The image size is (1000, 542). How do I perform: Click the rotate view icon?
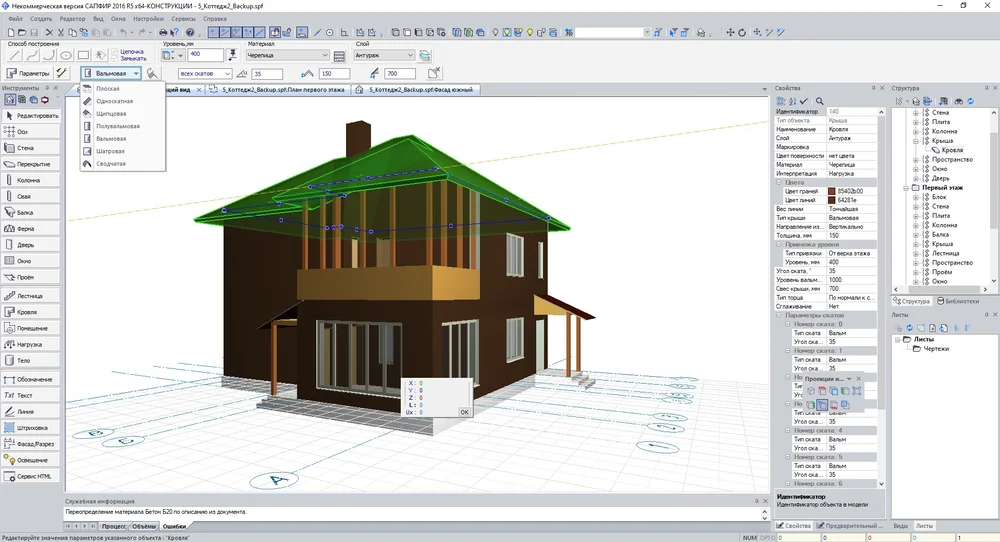pos(742,33)
